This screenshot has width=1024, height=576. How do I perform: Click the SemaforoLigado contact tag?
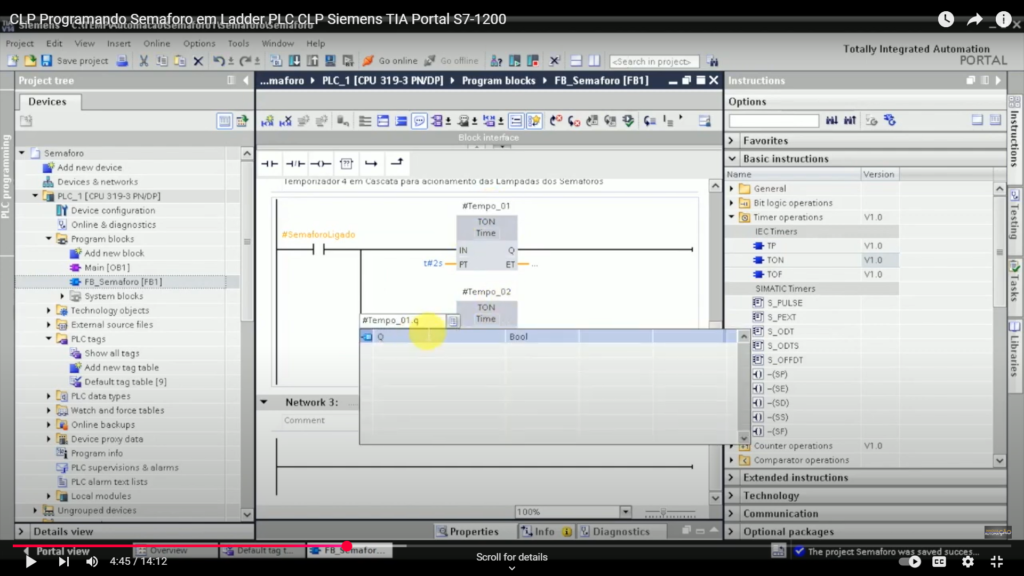pos(319,234)
